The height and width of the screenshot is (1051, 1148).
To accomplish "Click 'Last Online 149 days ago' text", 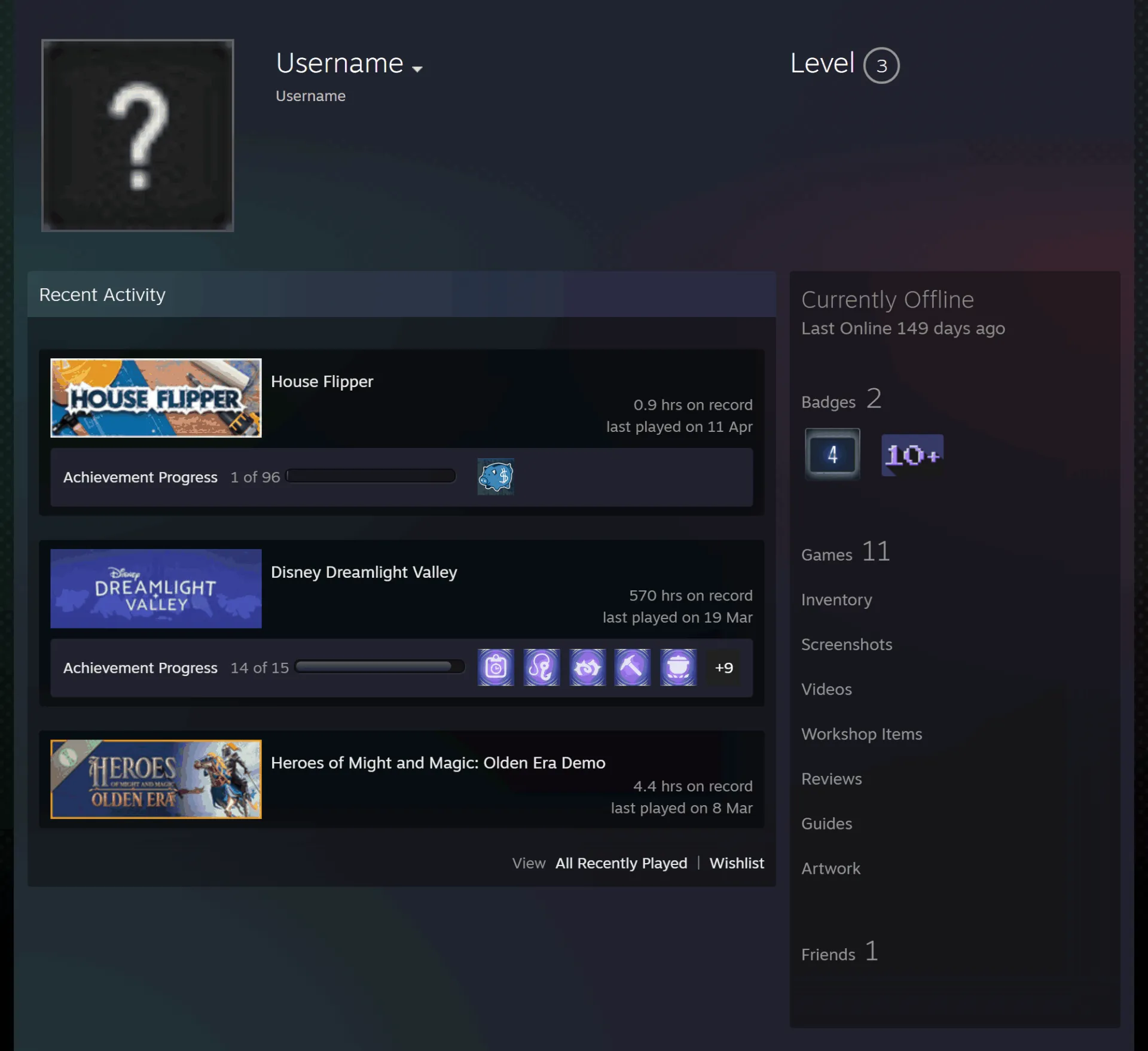I will [903, 328].
